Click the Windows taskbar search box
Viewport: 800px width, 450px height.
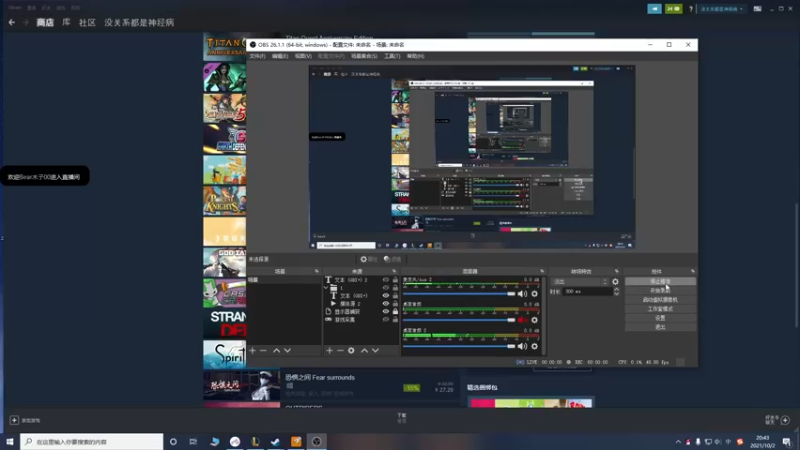click(92, 441)
